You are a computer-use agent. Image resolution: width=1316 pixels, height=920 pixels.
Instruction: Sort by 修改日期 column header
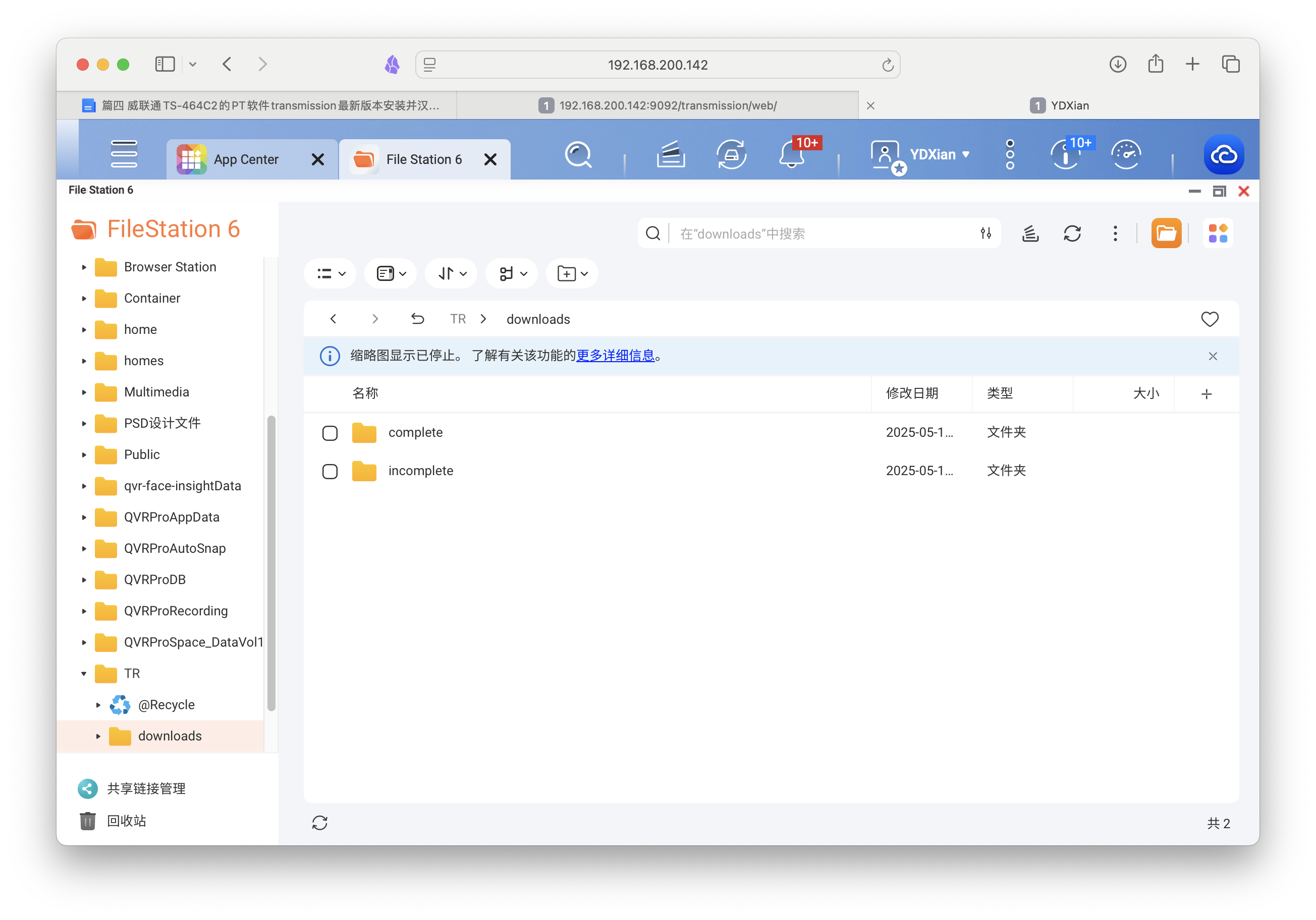(912, 393)
